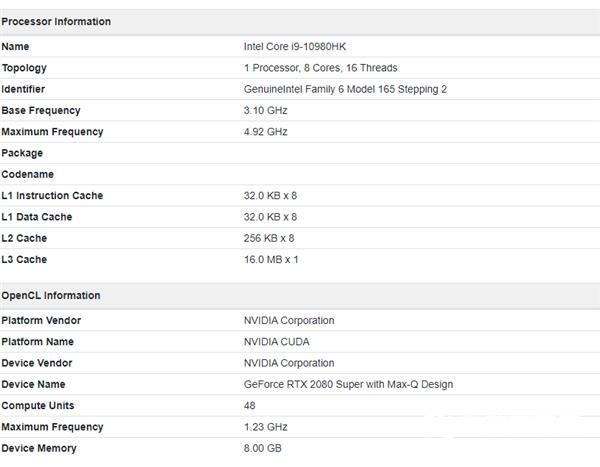Click the Device Memory 8.00 GB value
Screen dimensions: 600x467
coord(262,448)
